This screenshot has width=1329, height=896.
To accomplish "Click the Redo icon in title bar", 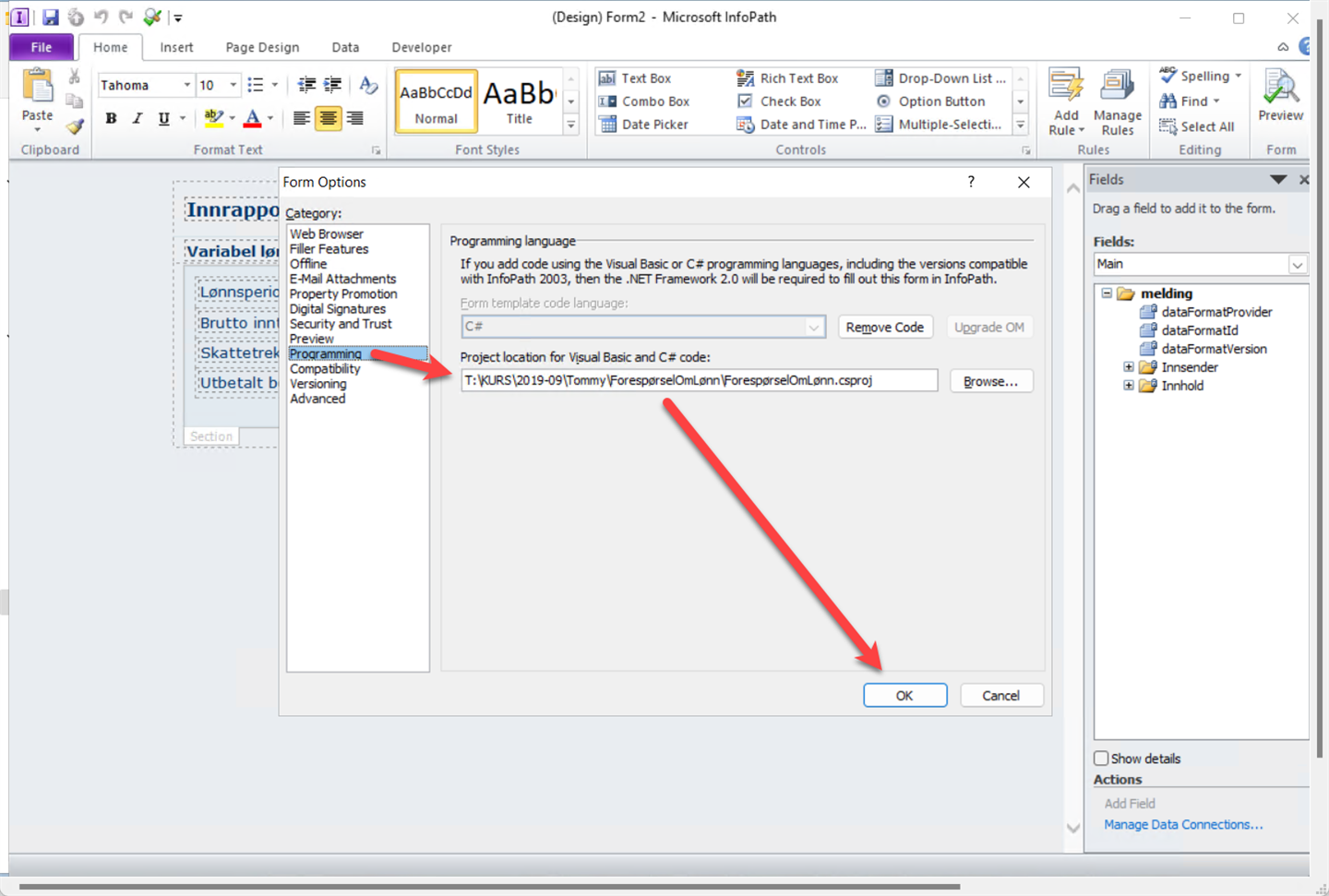I will pyautogui.click(x=126, y=17).
